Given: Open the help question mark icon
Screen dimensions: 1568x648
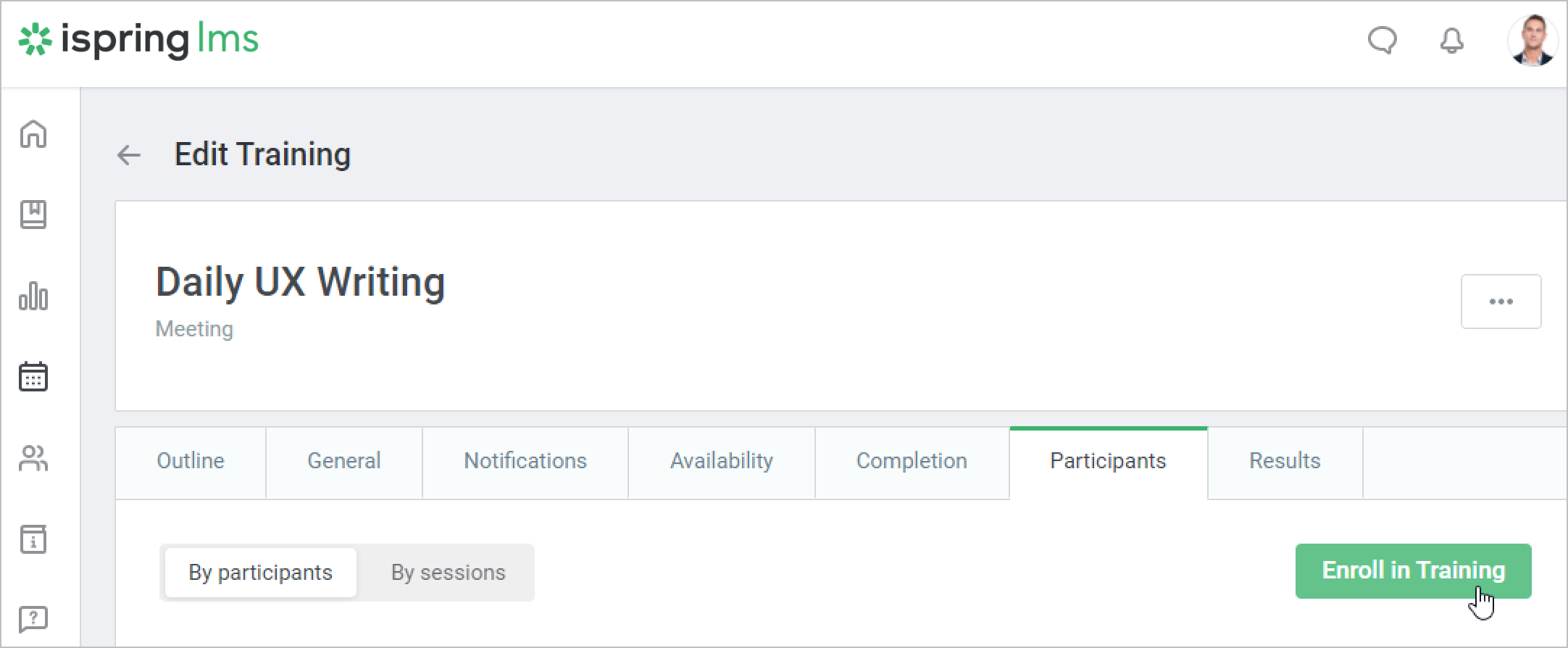Looking at the screenshot, I should (33, 619).
